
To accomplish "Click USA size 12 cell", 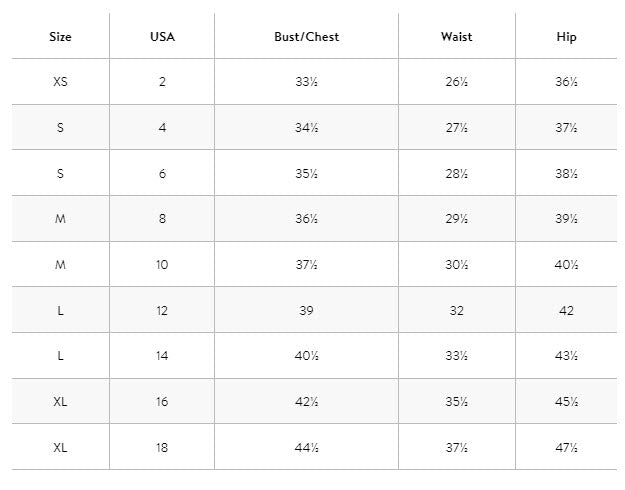I will point(162,311).
